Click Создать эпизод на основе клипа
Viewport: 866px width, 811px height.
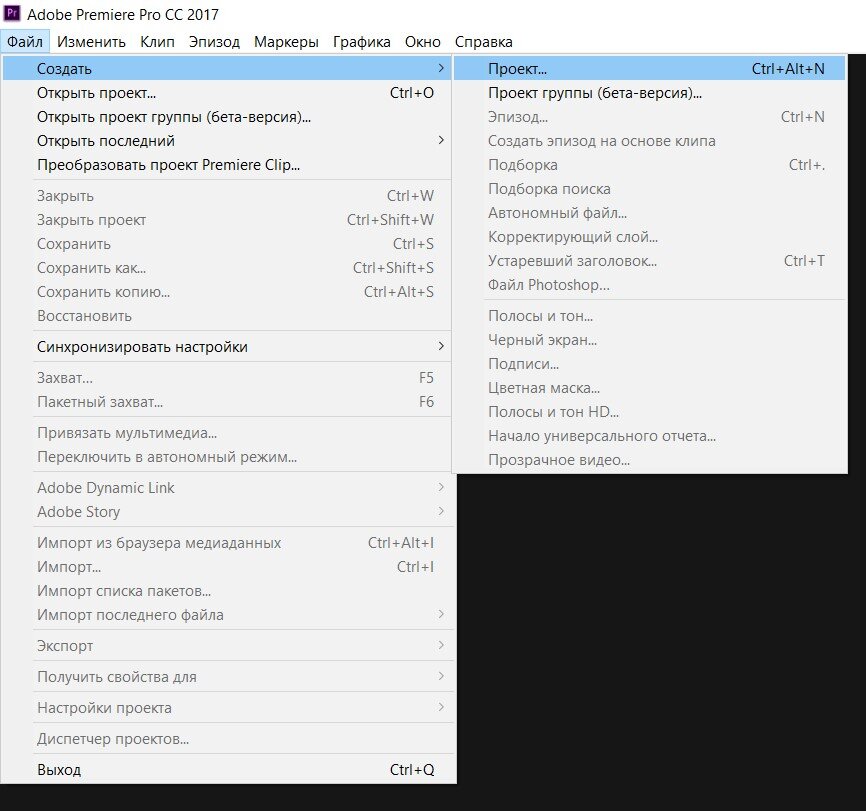tap(650, 141)
